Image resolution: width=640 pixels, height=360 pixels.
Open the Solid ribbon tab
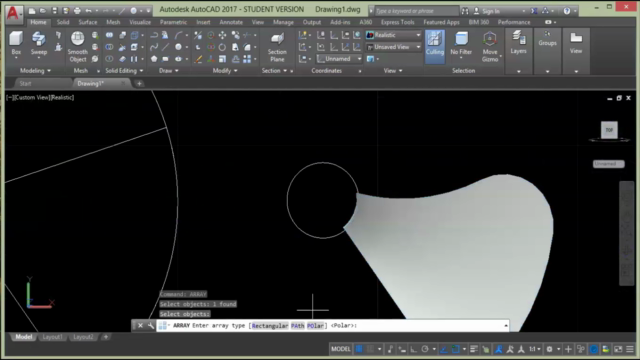pyautogui.click(x=63, y=22)
